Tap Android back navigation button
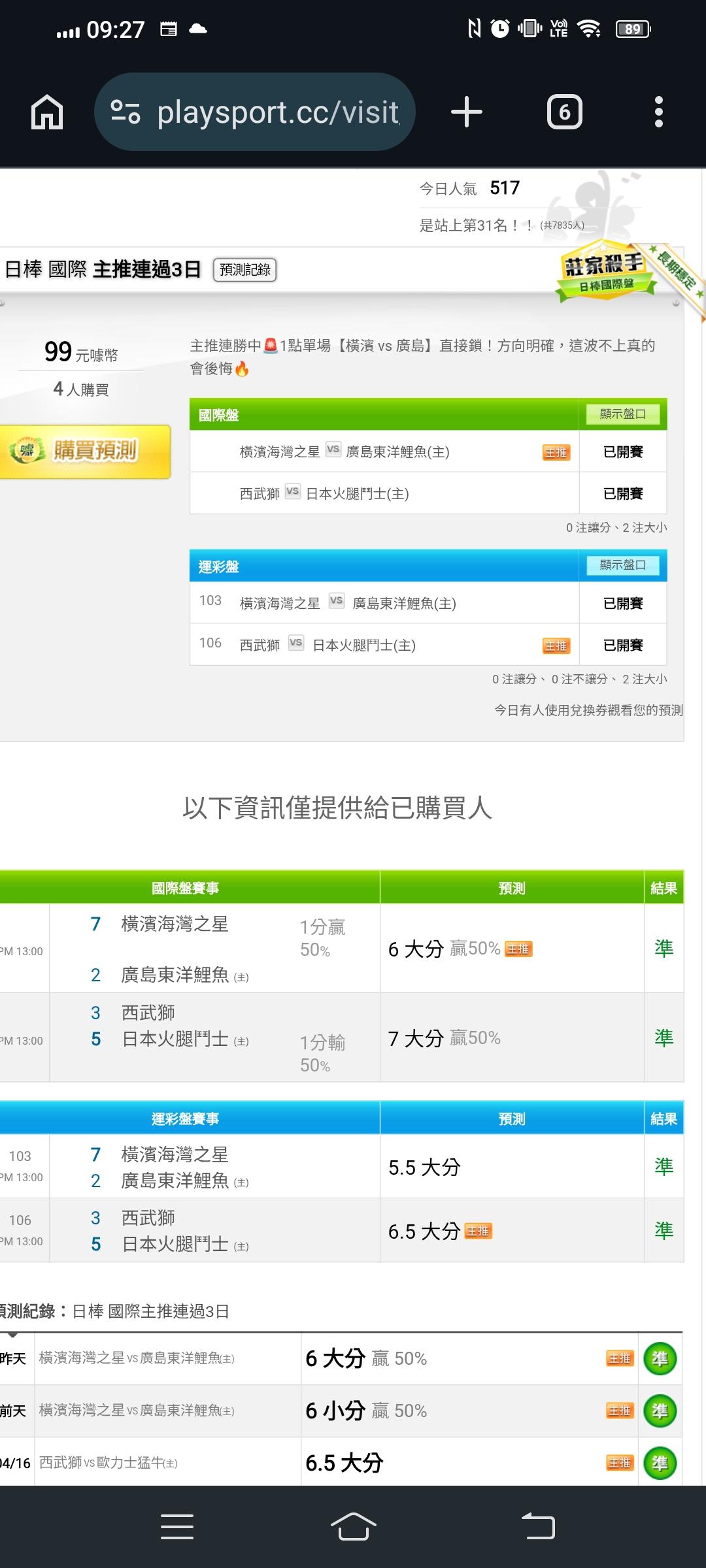The height and width of the screenshot is (1568, 706). pos(538,1527)
